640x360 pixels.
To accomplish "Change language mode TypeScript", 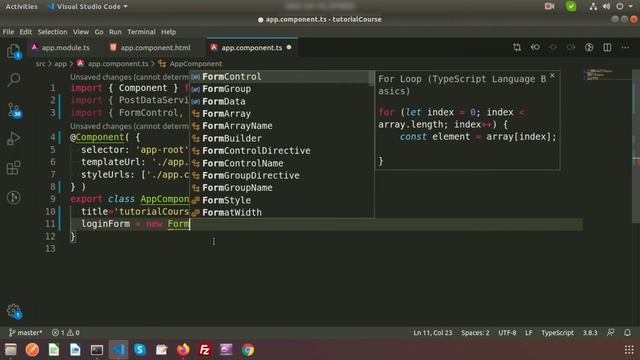I will tap(557, 333).
